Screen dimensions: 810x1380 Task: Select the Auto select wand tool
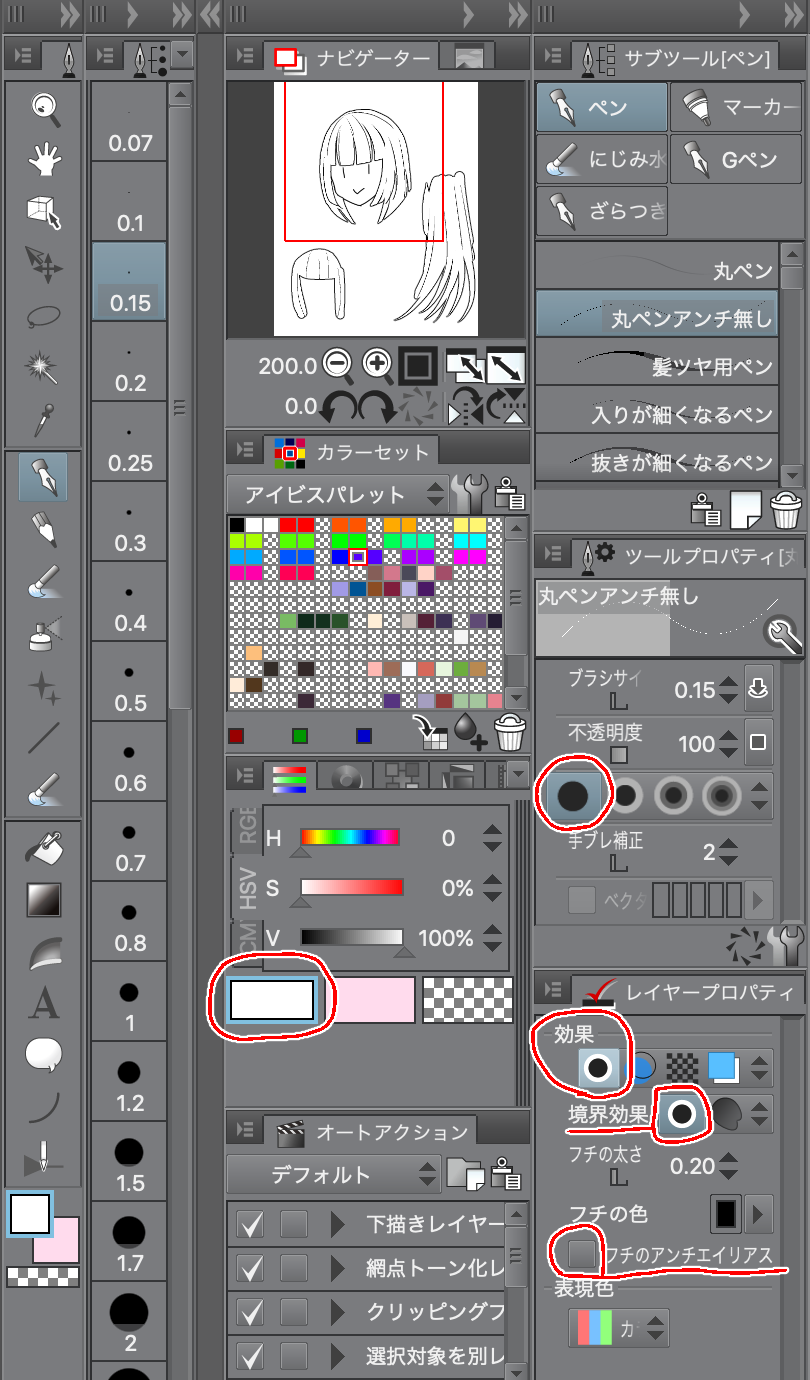(x=43, y=369)
